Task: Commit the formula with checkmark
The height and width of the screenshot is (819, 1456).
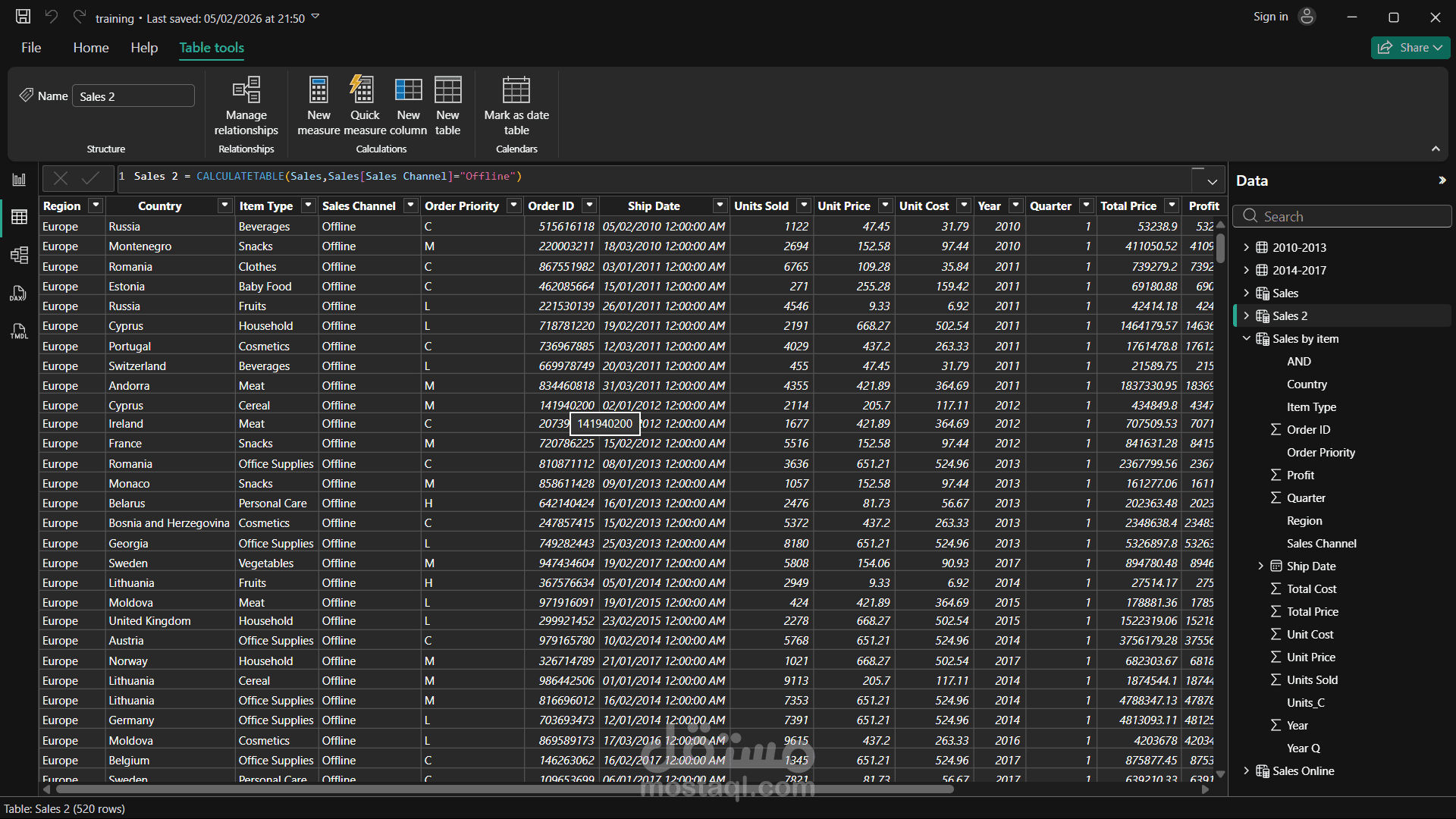Action: click(90, 178)
